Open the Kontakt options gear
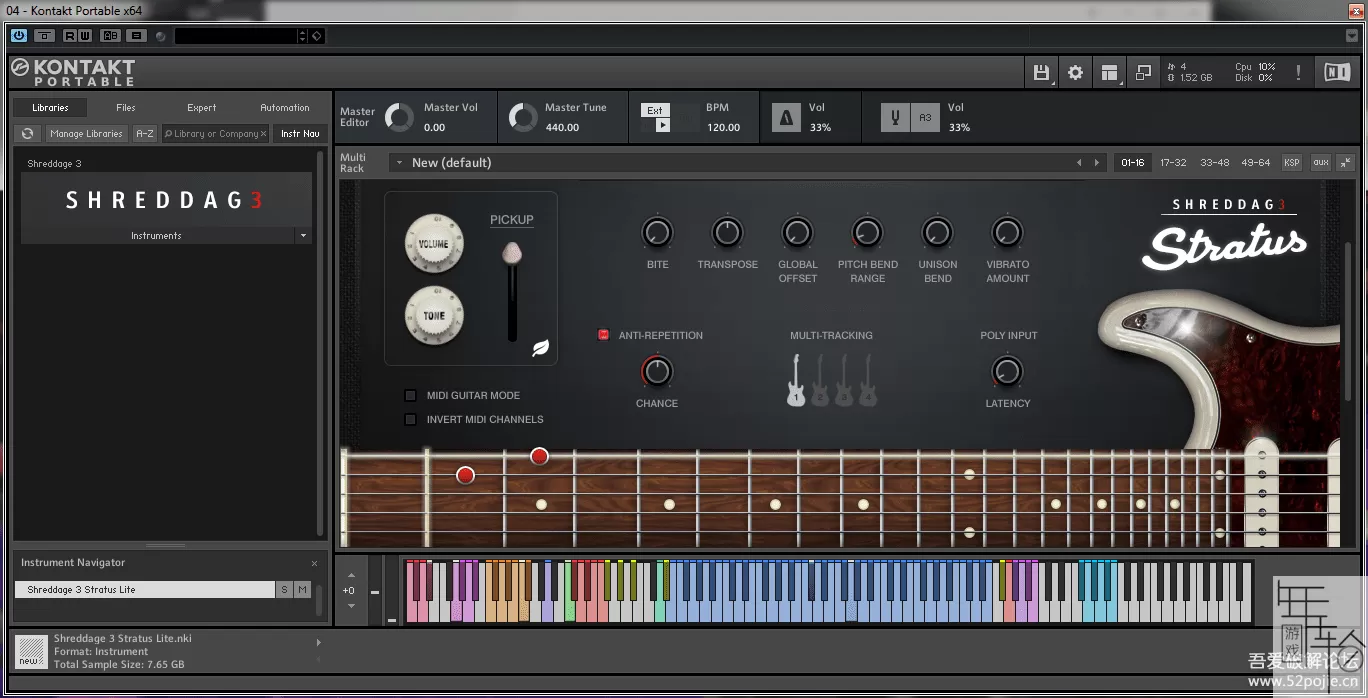Image resolution: width=1368 pixels, height=698 pixels. coord(1076,72)
